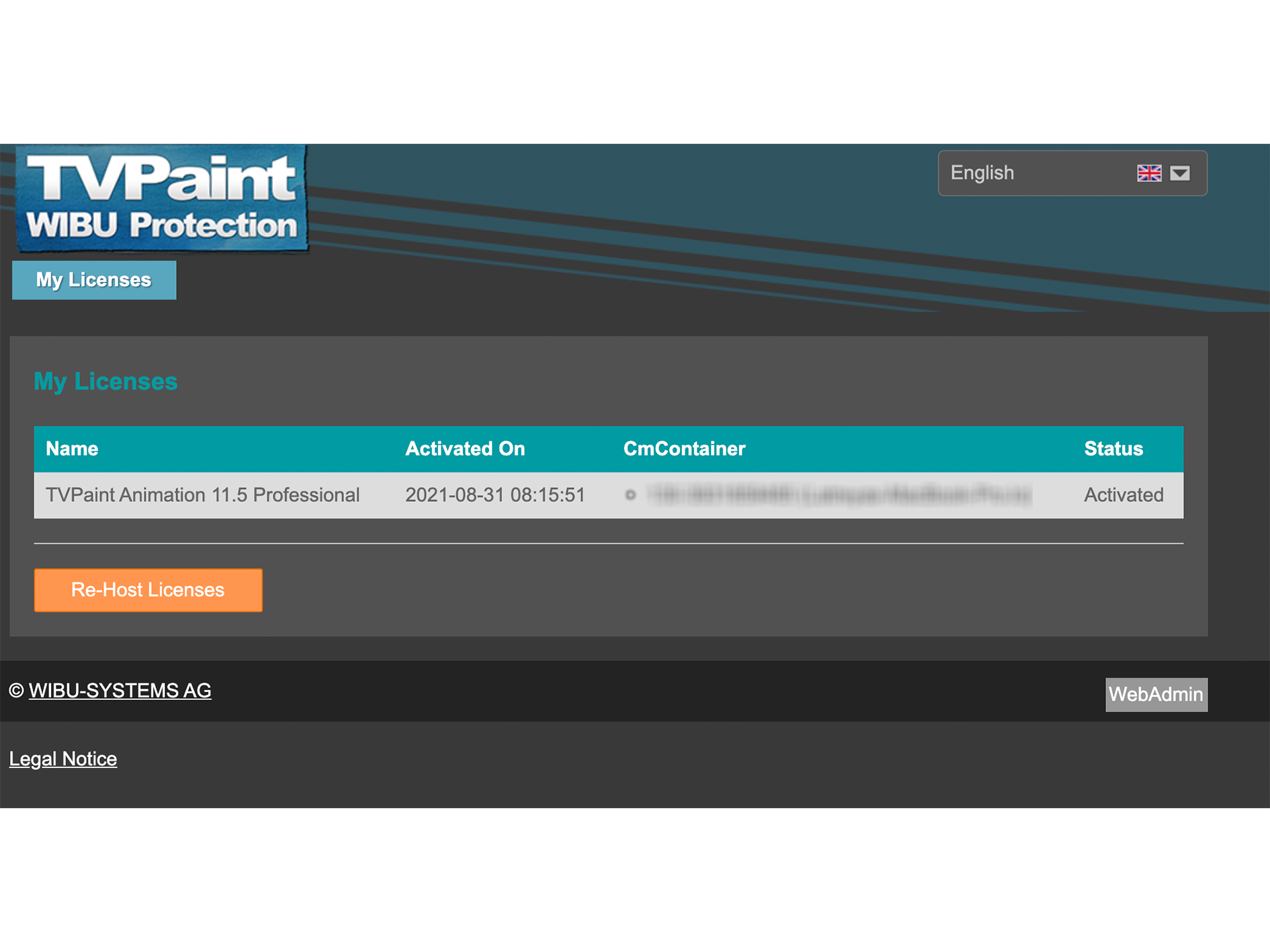Image resolution: width=1270 pixels, height=952 pixels.
Task: Click the CmContainer column header
Action: (x=685, y=449)
